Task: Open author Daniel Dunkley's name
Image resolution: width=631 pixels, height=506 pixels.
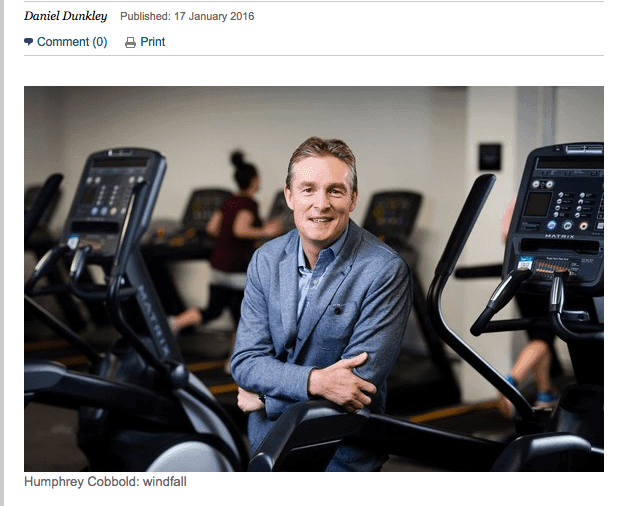Action: (x=66, y=16)
